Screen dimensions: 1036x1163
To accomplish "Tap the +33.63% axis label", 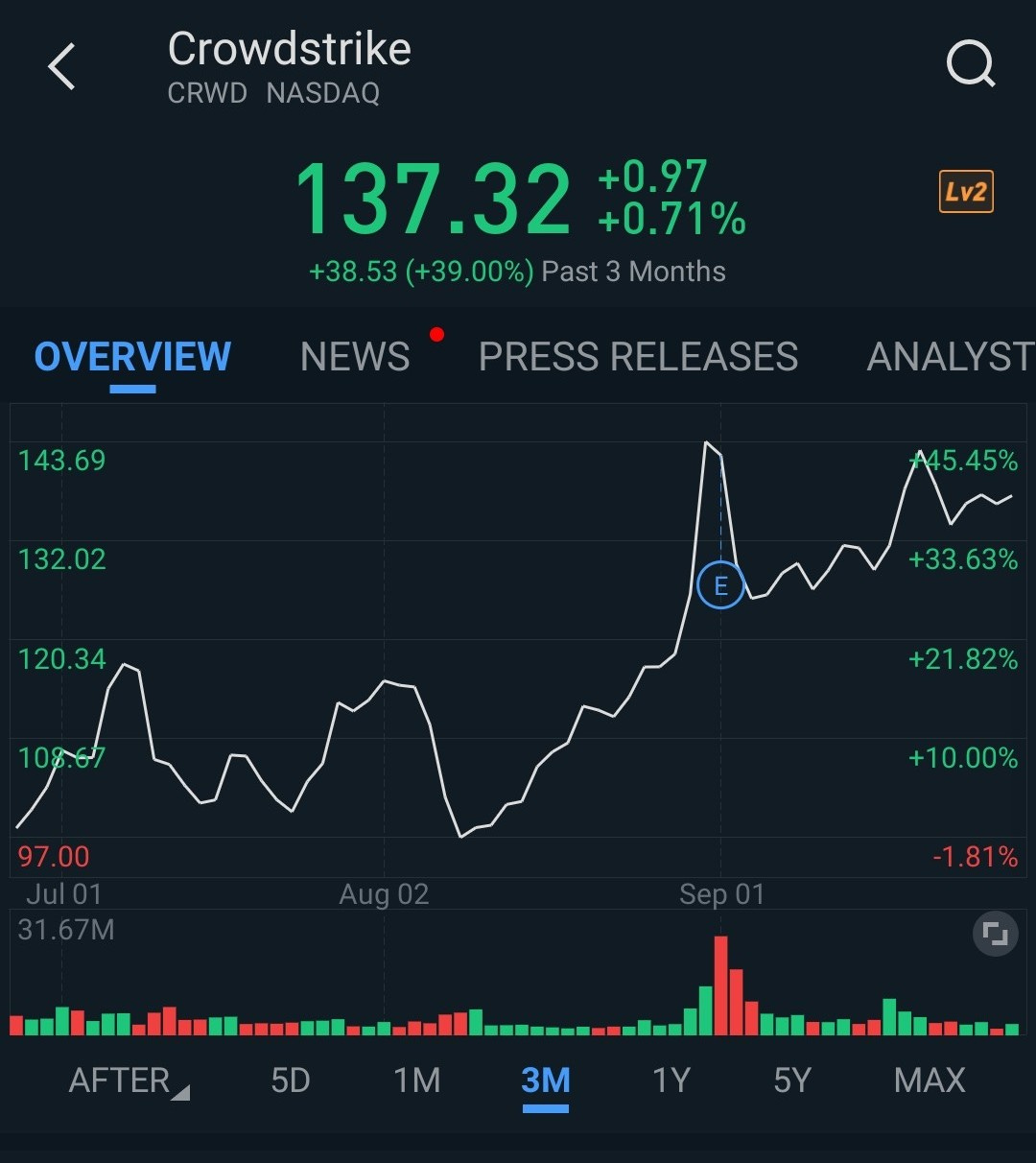I will coord(963,559).
